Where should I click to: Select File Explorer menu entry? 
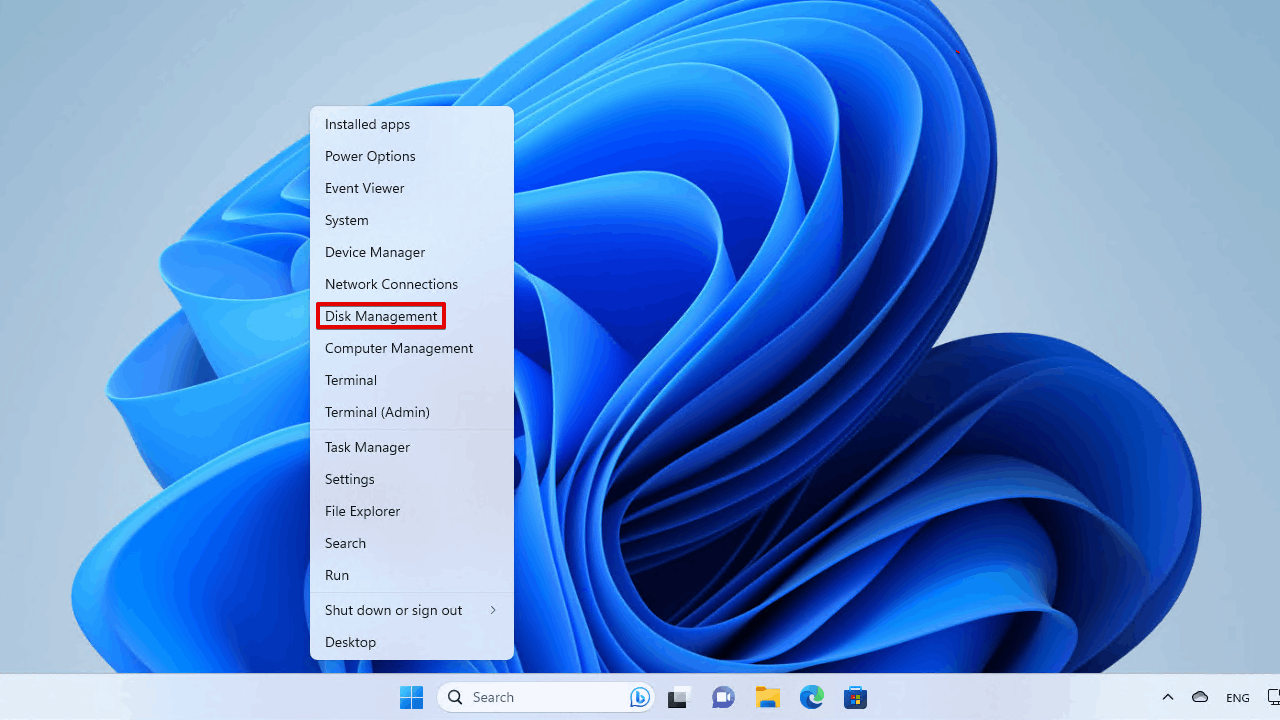tap(412, 511)
